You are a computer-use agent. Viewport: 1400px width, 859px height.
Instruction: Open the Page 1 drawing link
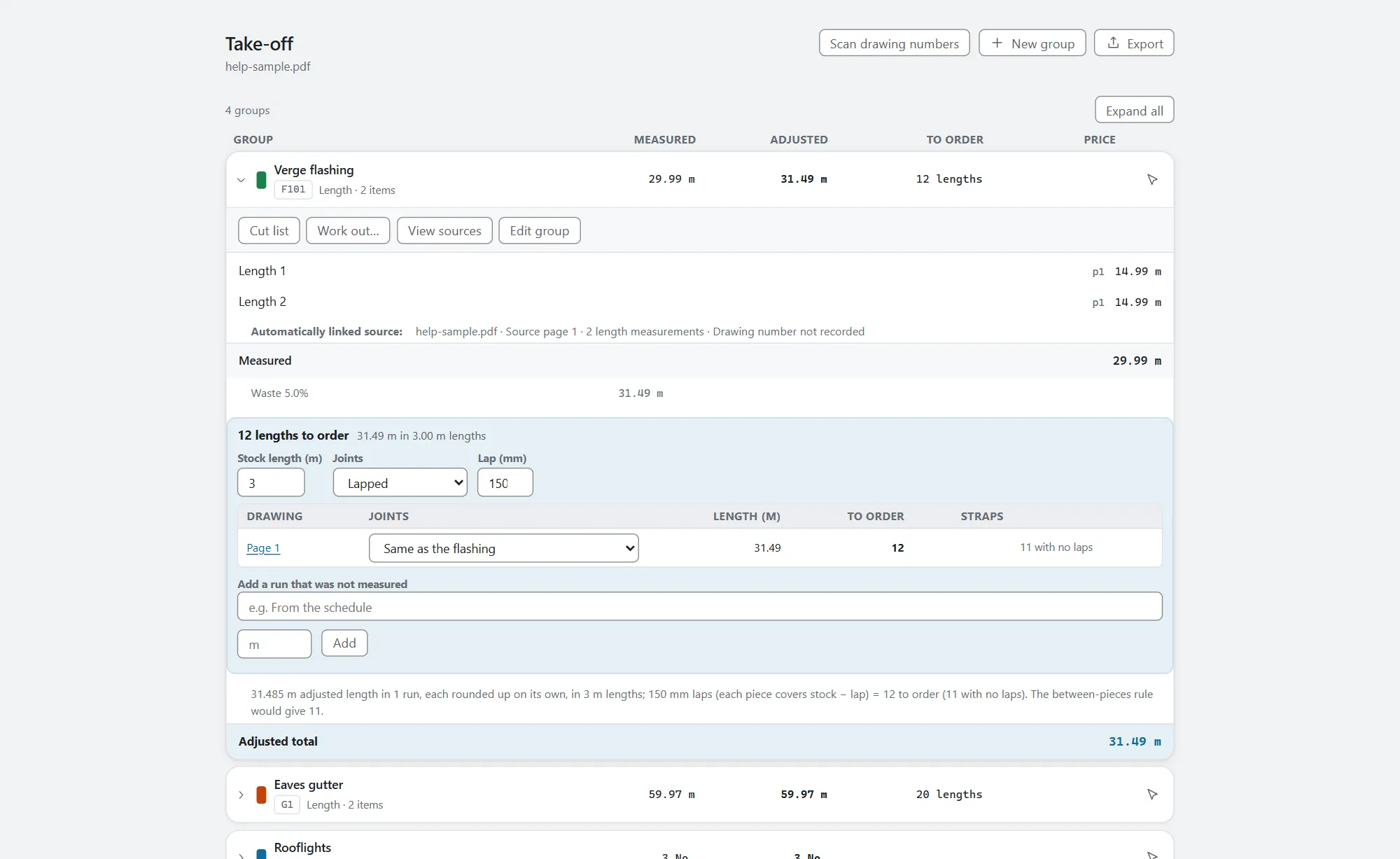pos(262,548)
